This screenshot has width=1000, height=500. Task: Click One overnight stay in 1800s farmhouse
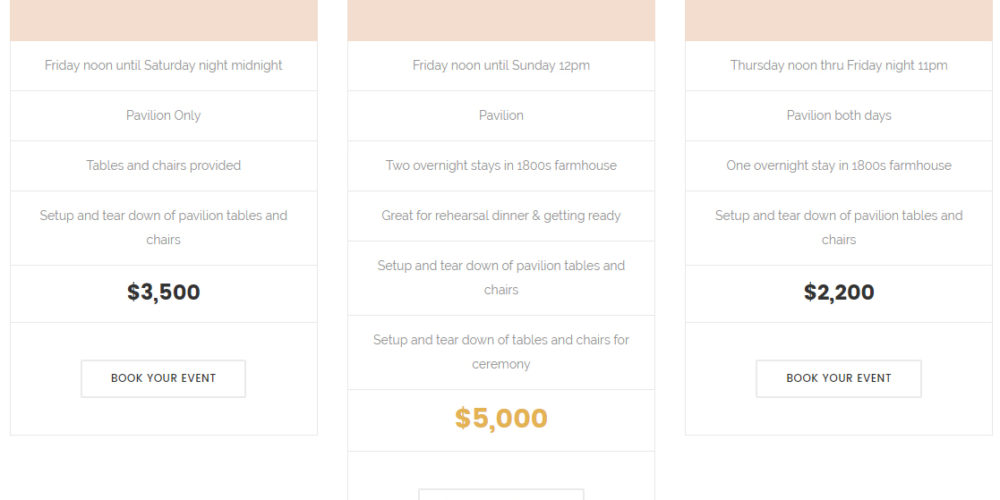[839, 166]
